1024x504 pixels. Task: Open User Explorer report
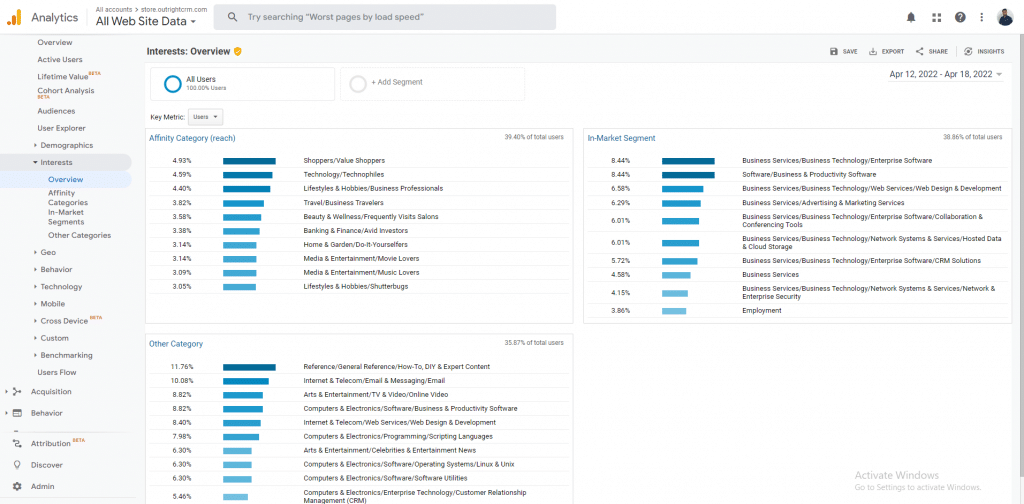pos(61,128)
